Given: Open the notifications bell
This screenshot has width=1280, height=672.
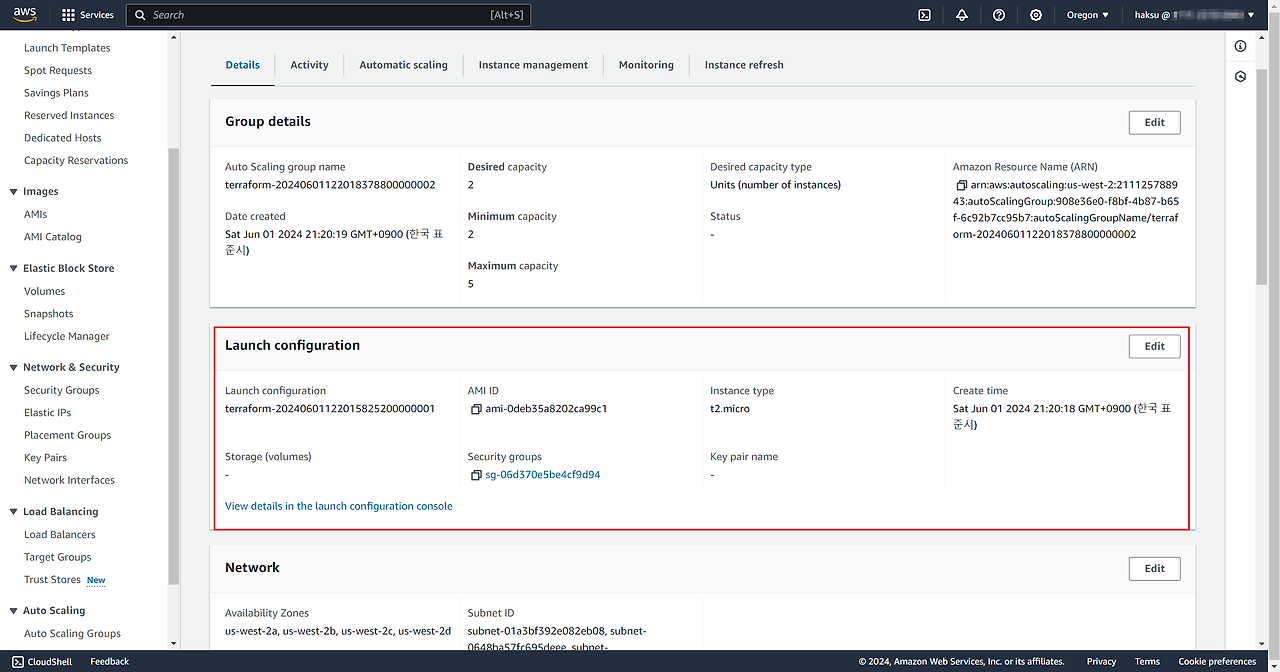Looking at the screenshot, I should (x=962, y=15).
